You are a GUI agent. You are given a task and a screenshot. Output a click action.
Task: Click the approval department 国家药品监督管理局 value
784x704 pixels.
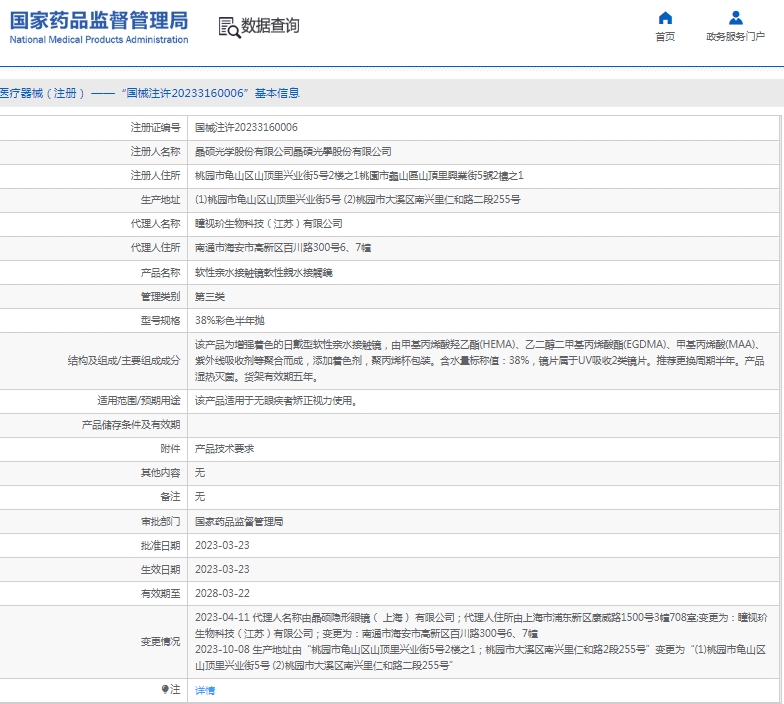click(x=239, y=522)
